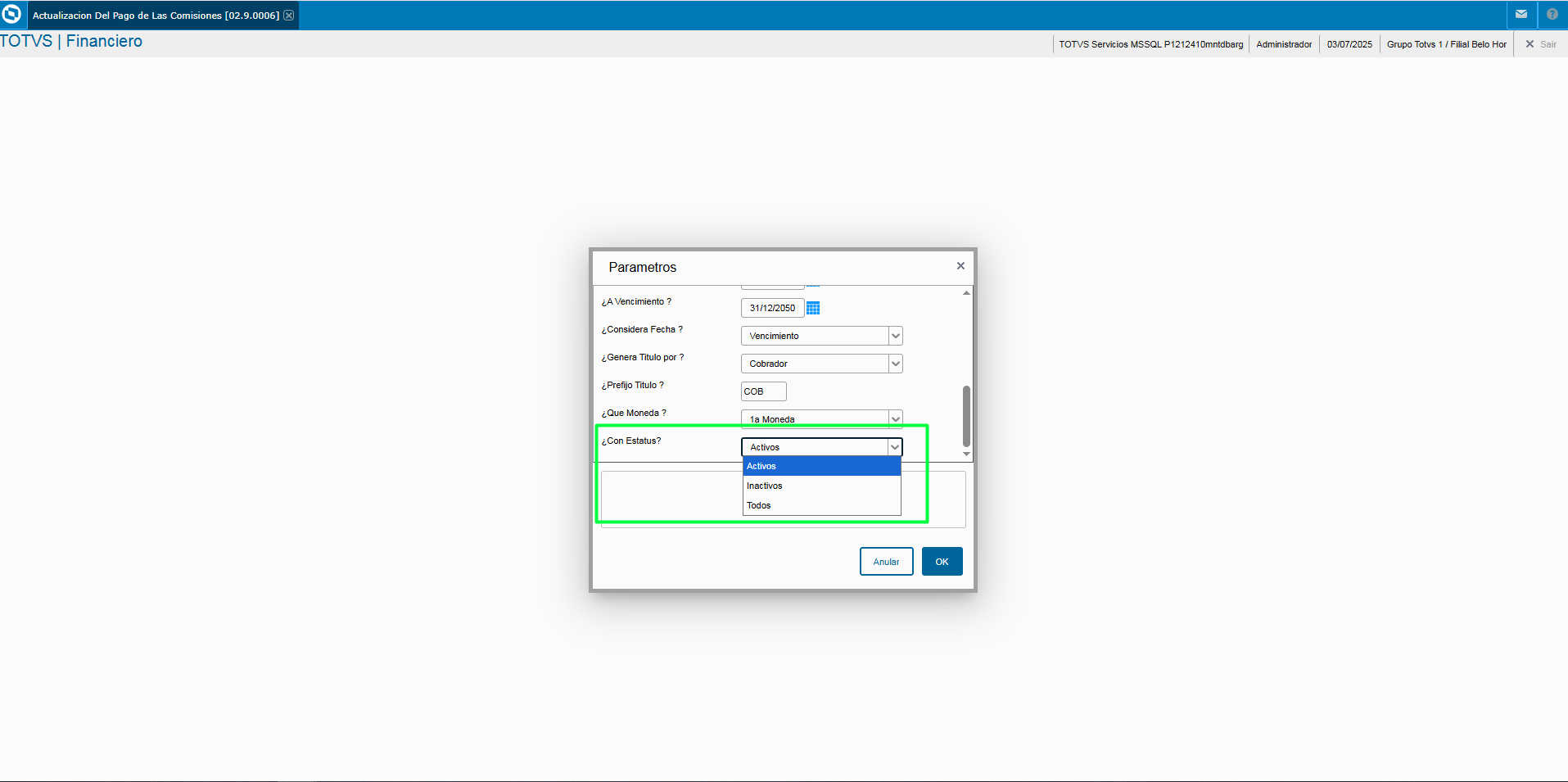1568x782 pixels.
Task: Expand the Que Moneda dropdown
Action: 896,418
